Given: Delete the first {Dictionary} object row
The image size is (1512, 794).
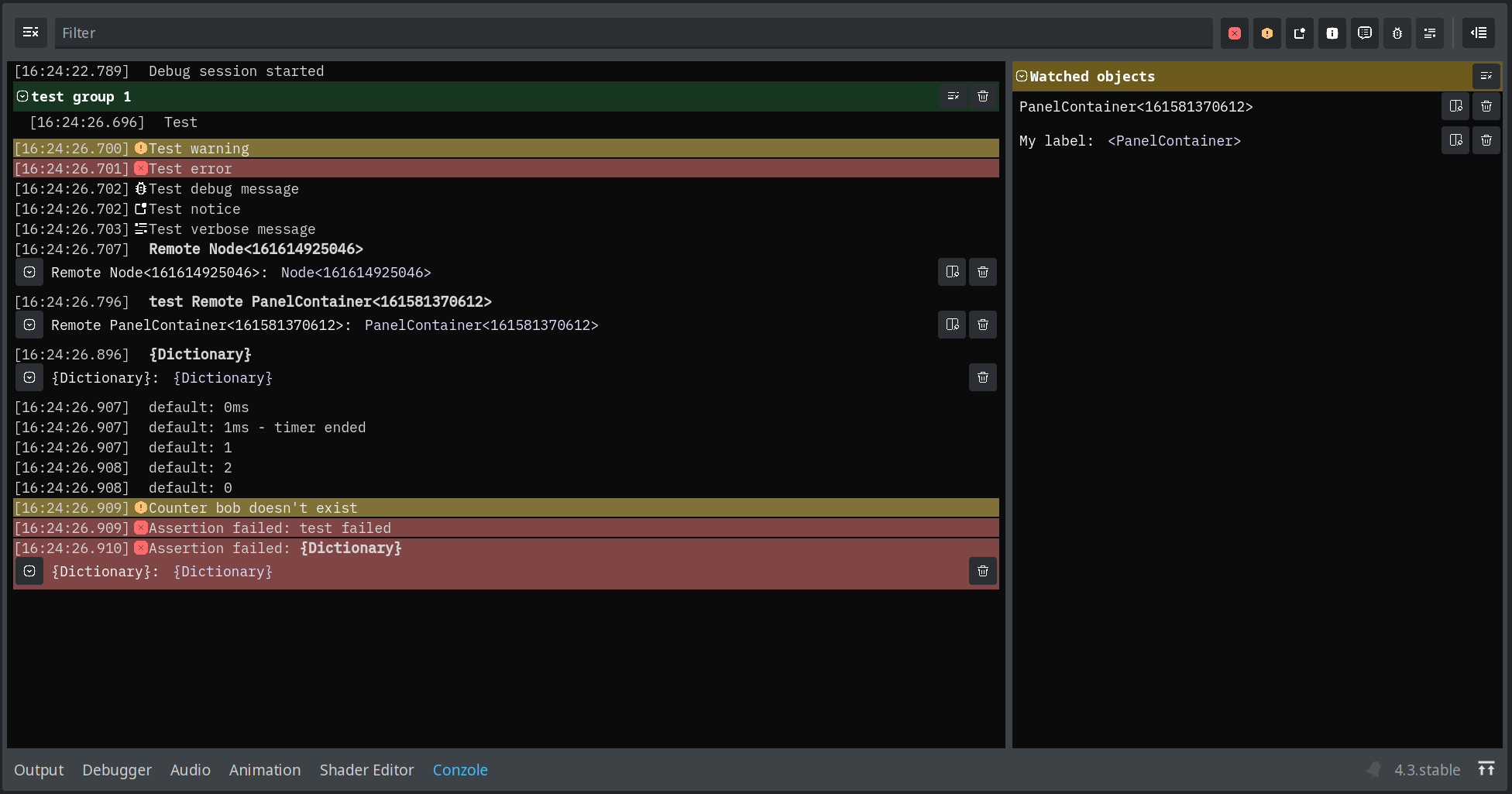Looking at the screenshot, I should coord(983,377).
